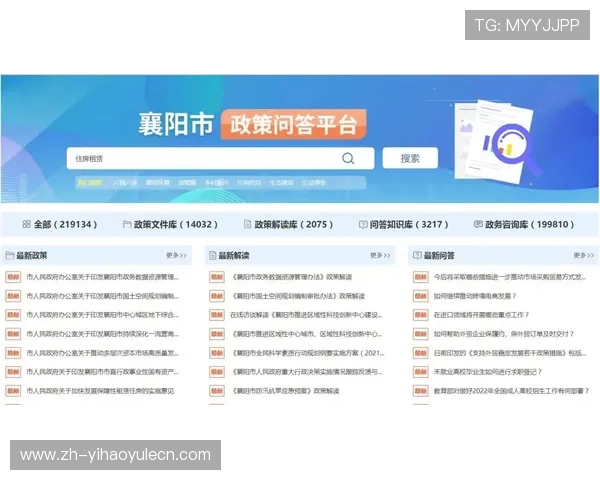Click 最新 badge beside 《襄阳市防汛抗旱应急预案》政策解读
This screenshot has width=600, height=480.
coord(217,391)
